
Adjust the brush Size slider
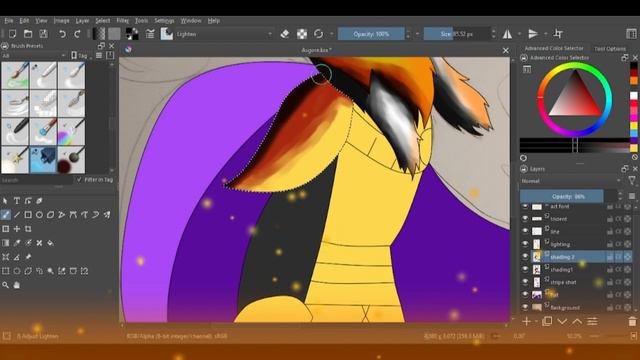(x=456, y=34)
